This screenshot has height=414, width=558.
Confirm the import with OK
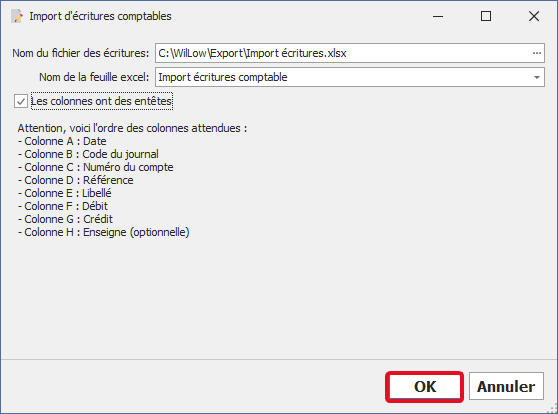(425, 387)
